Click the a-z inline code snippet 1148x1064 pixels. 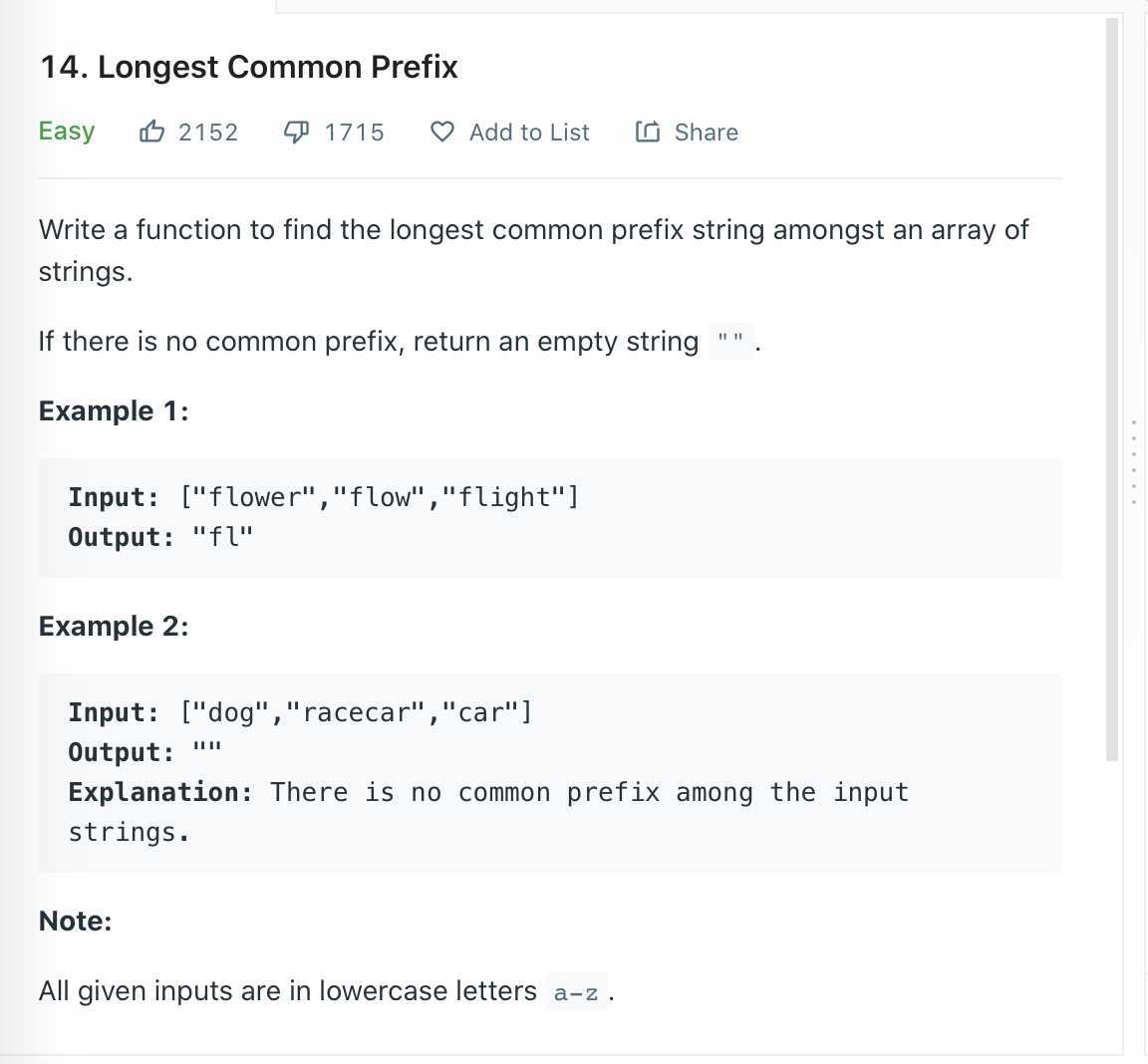pos(576,993)
